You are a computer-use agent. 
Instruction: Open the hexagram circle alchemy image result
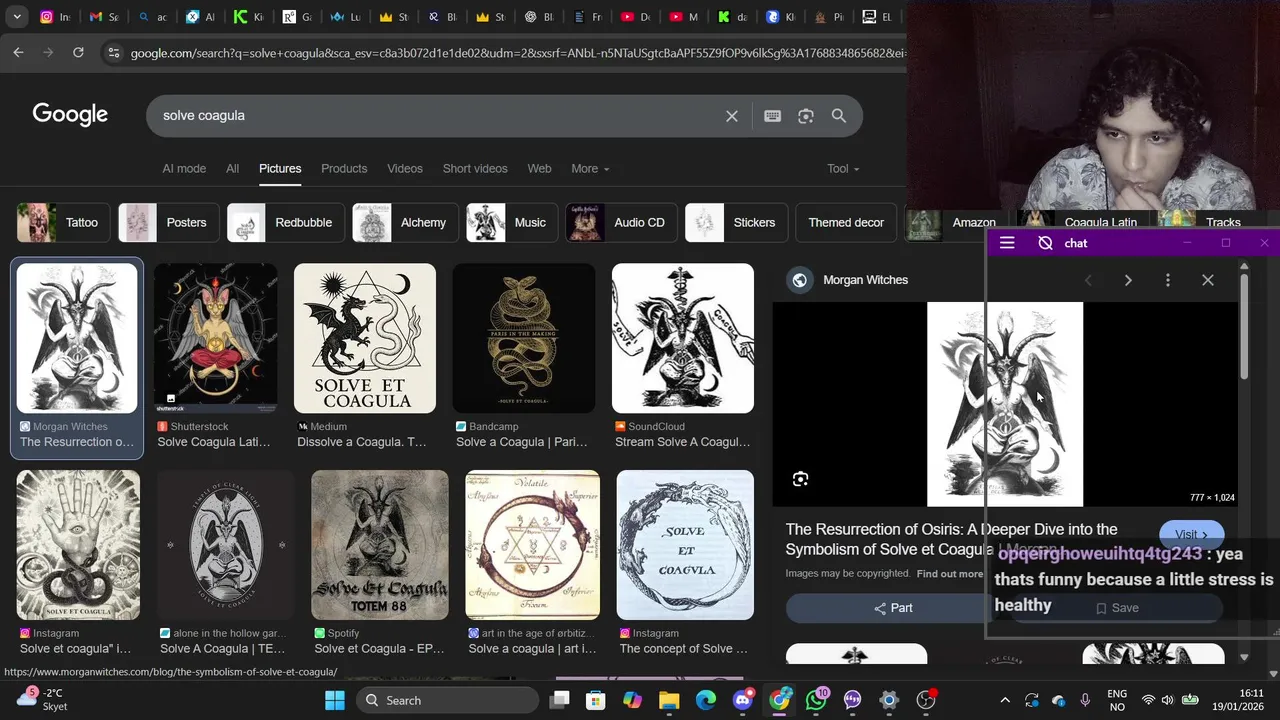[532, 545]
